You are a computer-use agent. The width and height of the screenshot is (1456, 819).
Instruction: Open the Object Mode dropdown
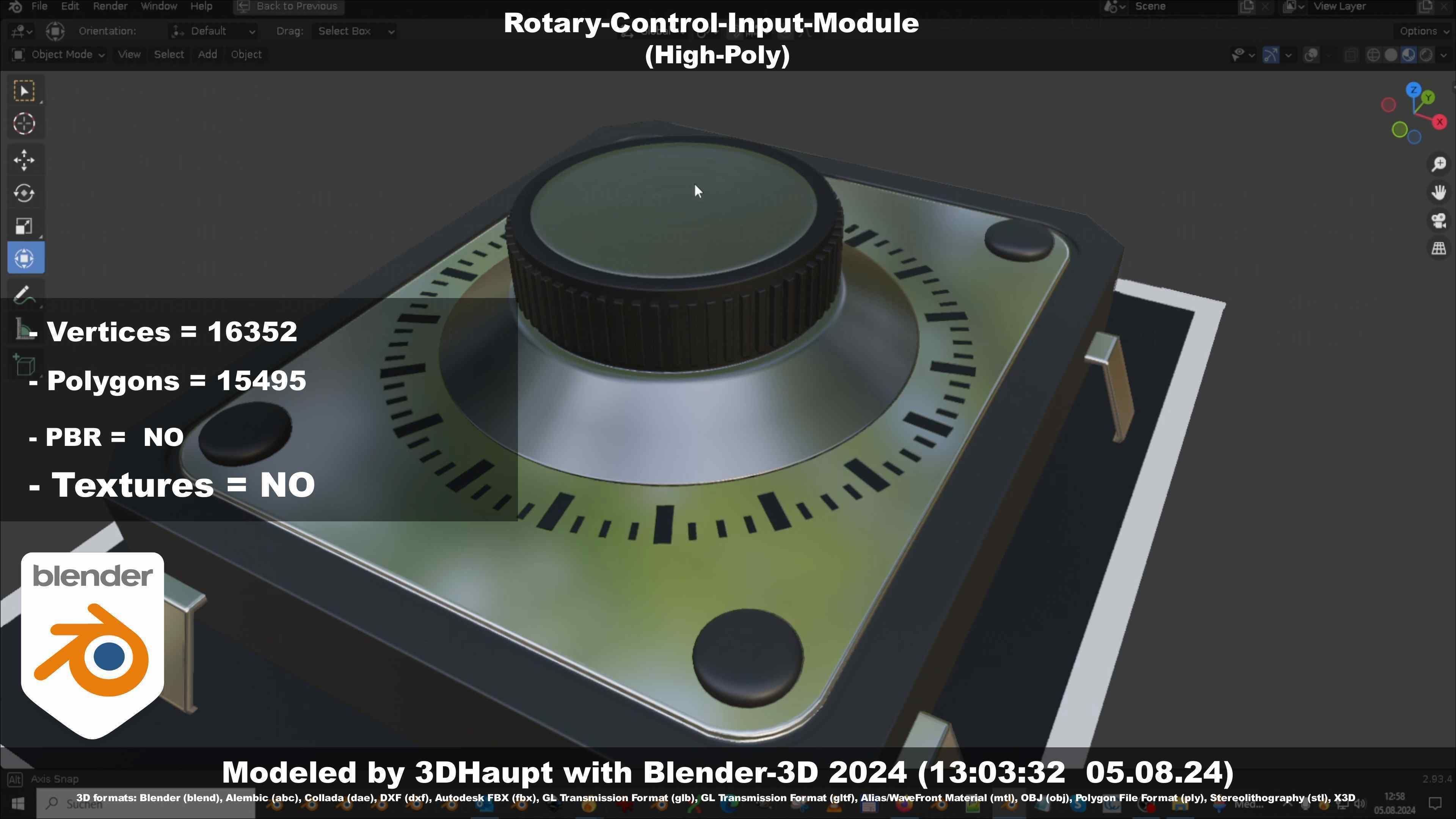pos(58,55)
